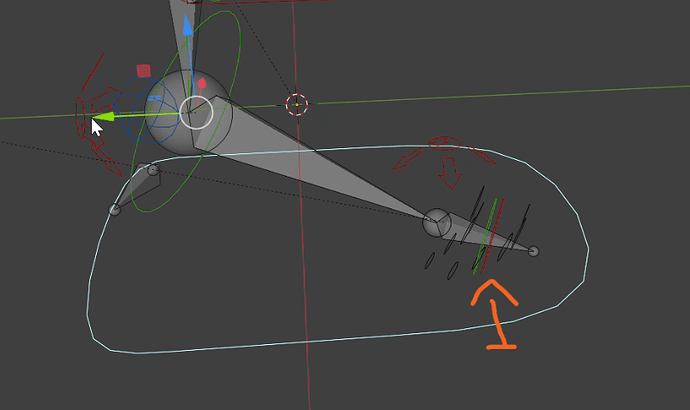Click the red-white dashed 3D cursor

[297, 105]
